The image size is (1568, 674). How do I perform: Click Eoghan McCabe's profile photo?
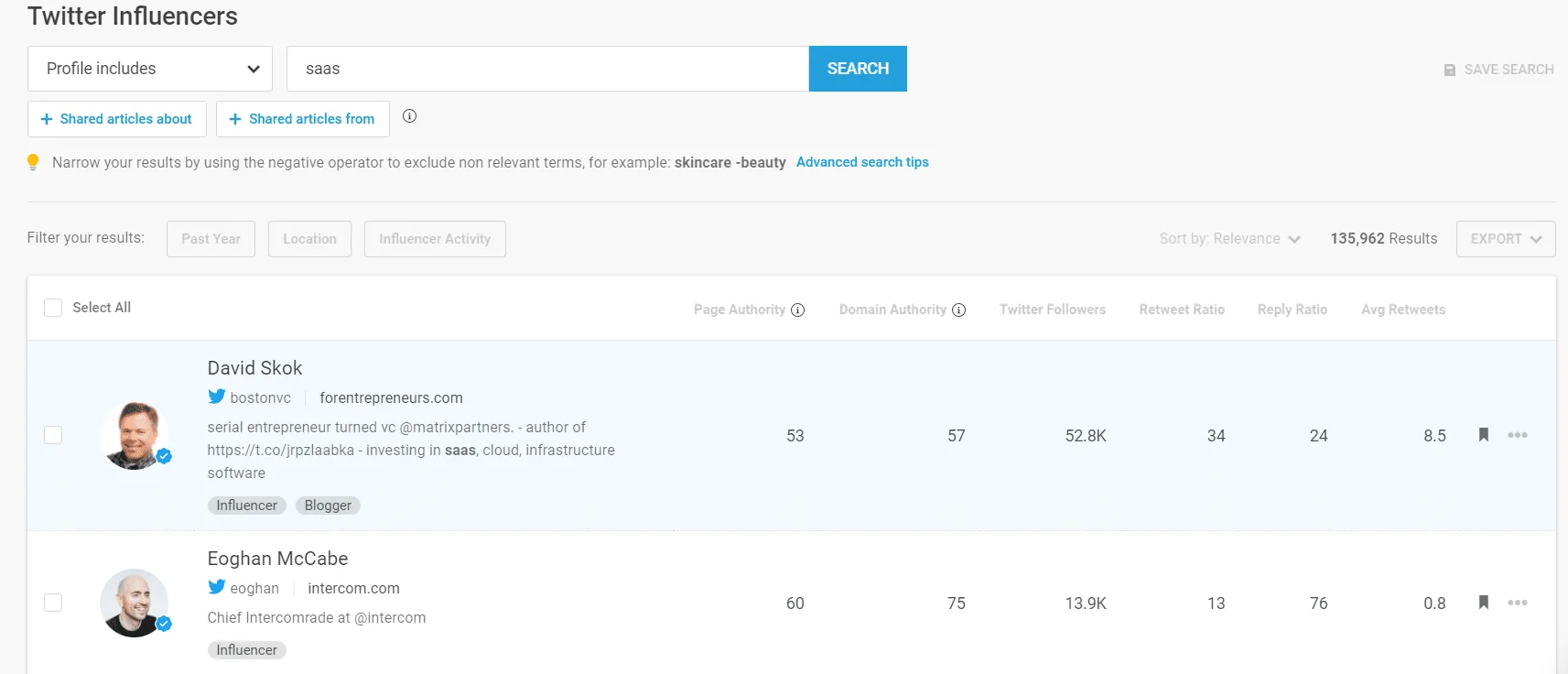pos(135,603)
